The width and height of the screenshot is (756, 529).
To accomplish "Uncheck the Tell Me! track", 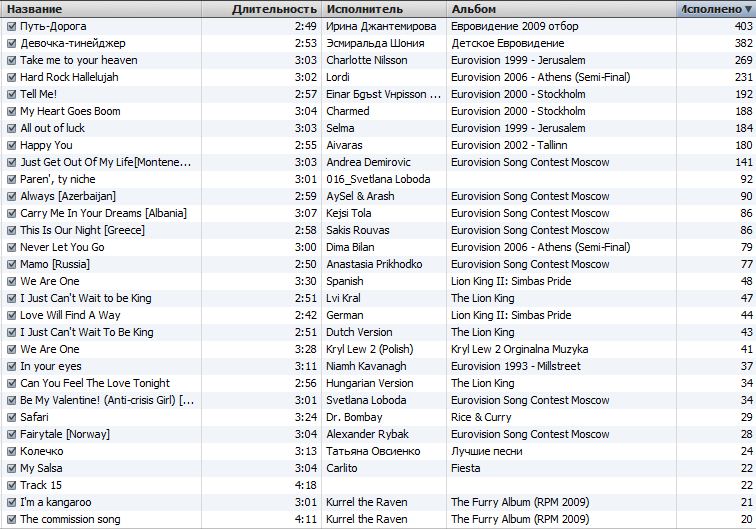I will click(x=12, y=95).
